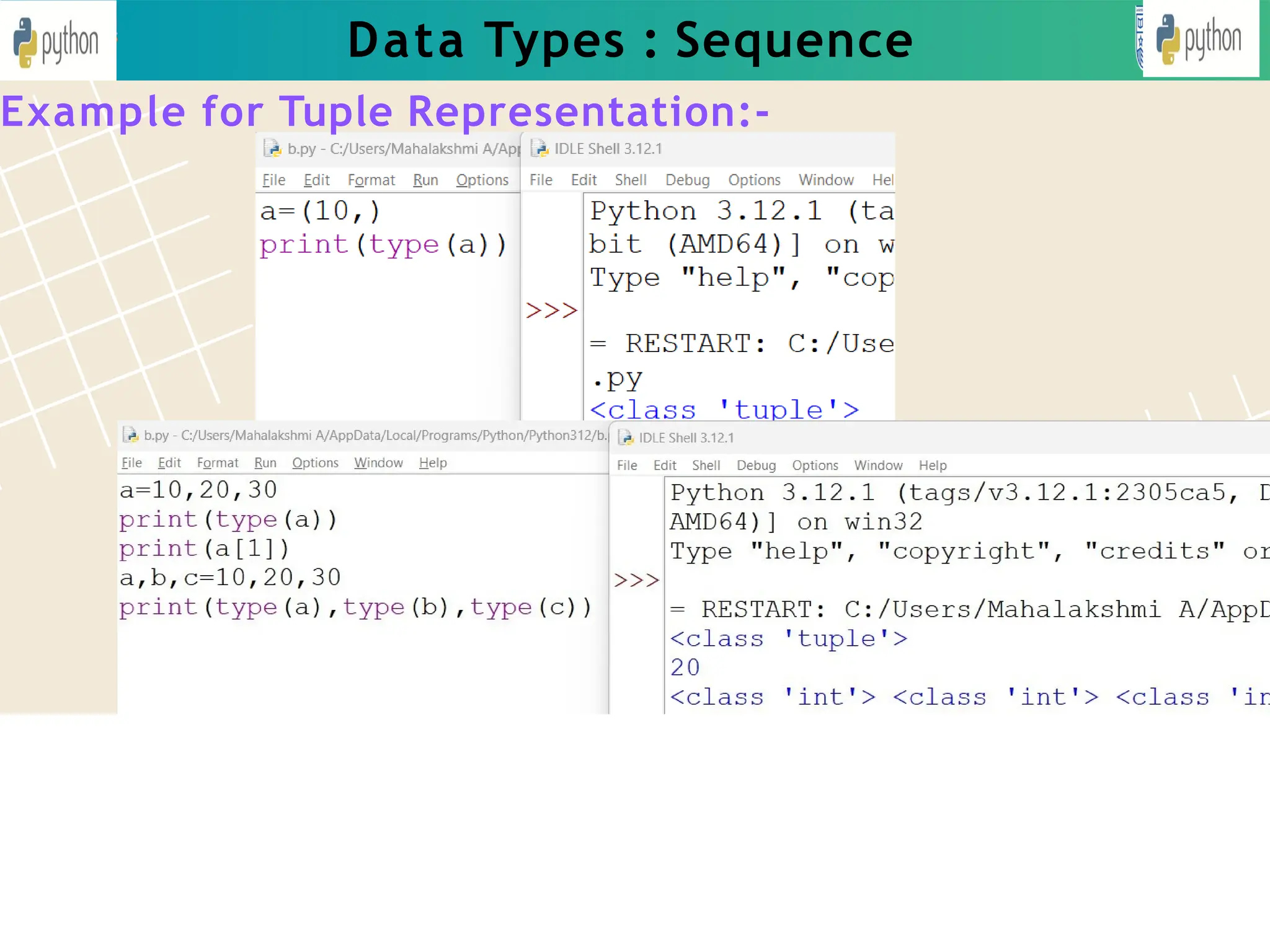Image resolution: width=1270 pixels, height=952 pixels.
Task: Click the >>> prompt in lower shell
Action: (636, 580)
